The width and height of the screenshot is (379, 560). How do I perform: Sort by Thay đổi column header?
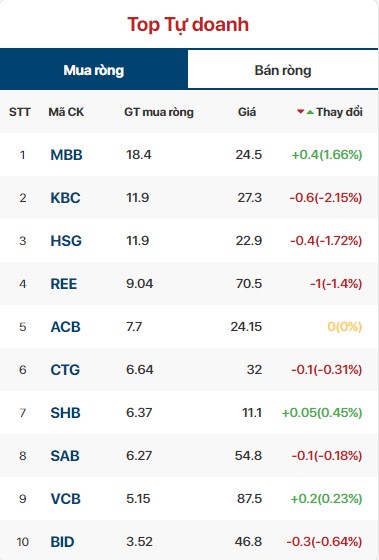pos(339,112)
